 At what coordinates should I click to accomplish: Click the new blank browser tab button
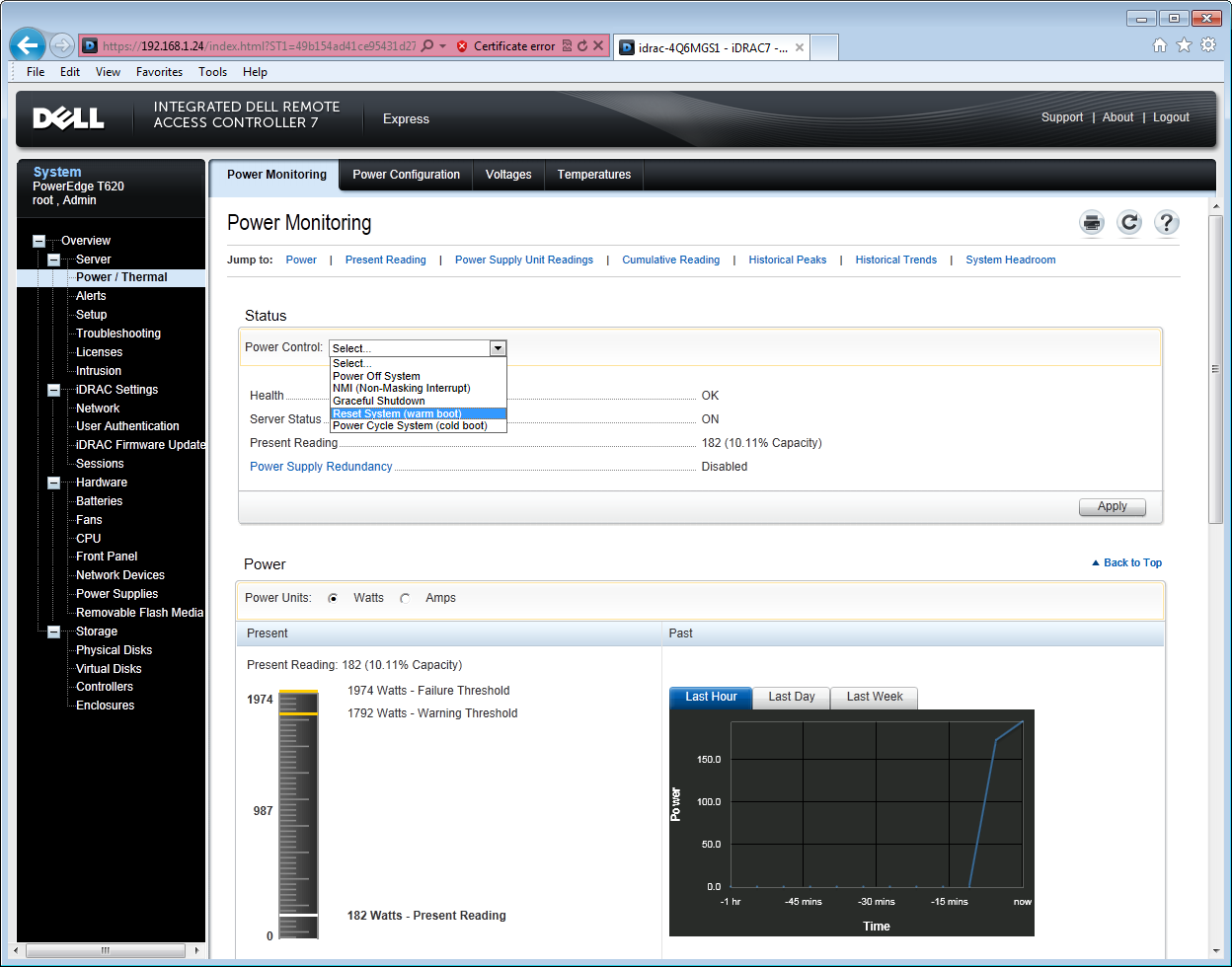[824, 47]
